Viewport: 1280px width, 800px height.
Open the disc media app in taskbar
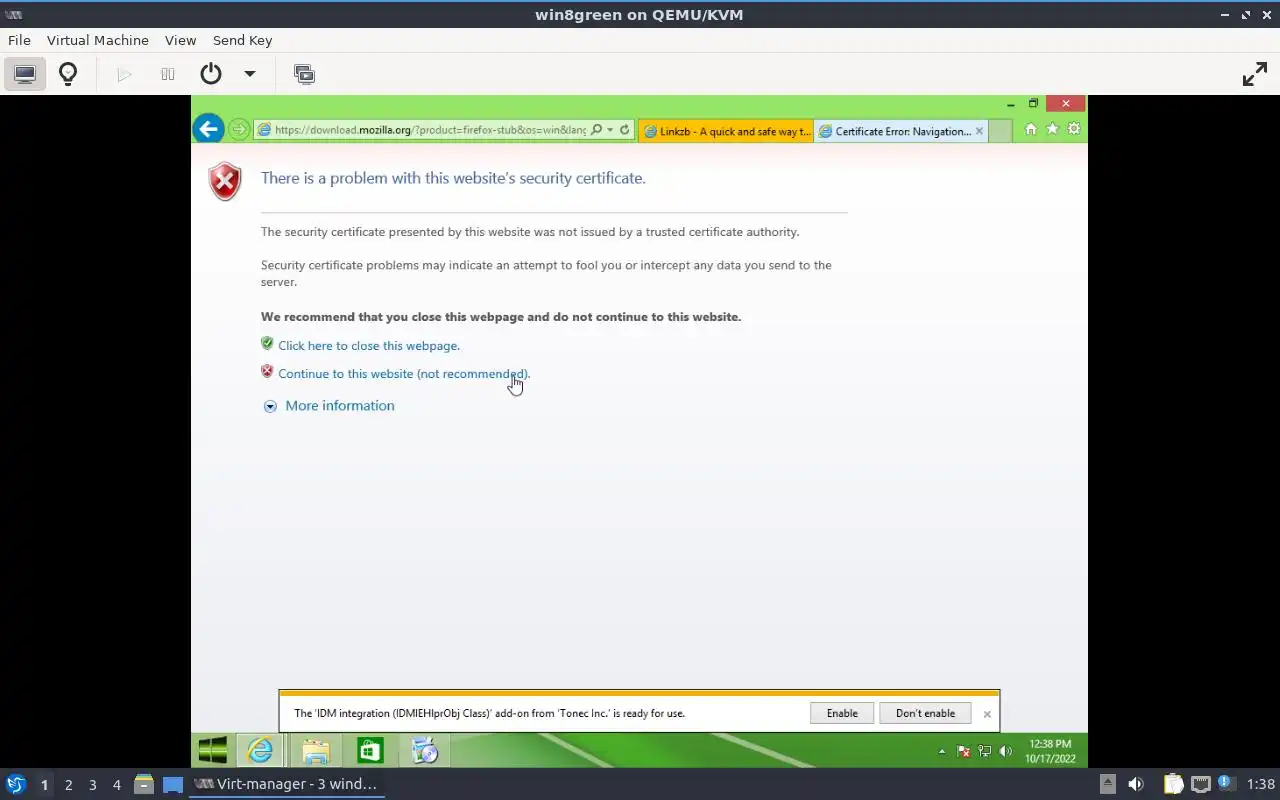(425, 750)
